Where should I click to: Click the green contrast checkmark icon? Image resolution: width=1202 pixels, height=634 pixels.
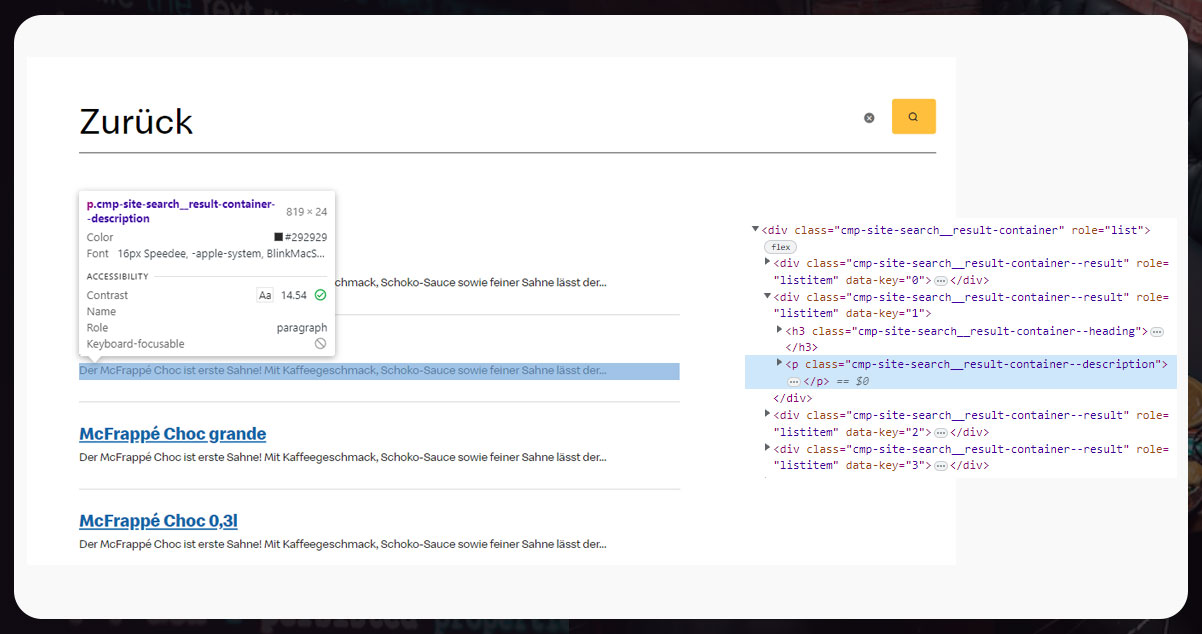point(320,295)
